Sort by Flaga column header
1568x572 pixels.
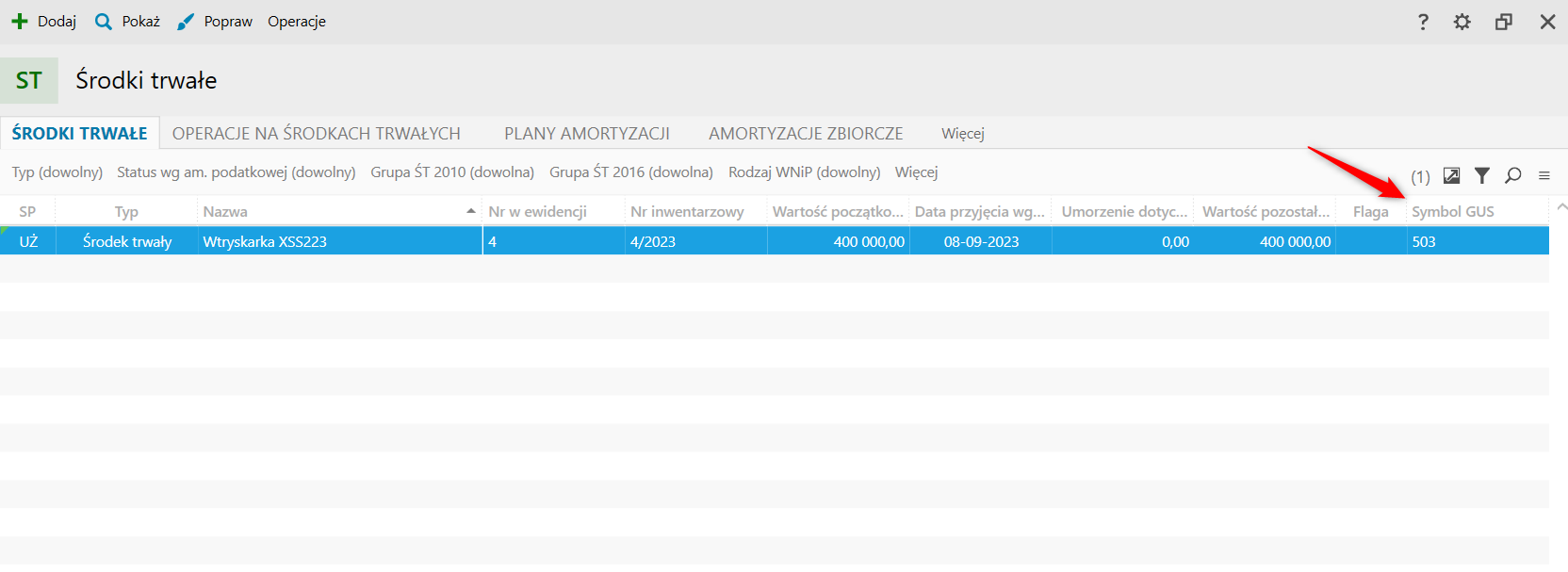pyautogui.click(x=1371, y=211)
